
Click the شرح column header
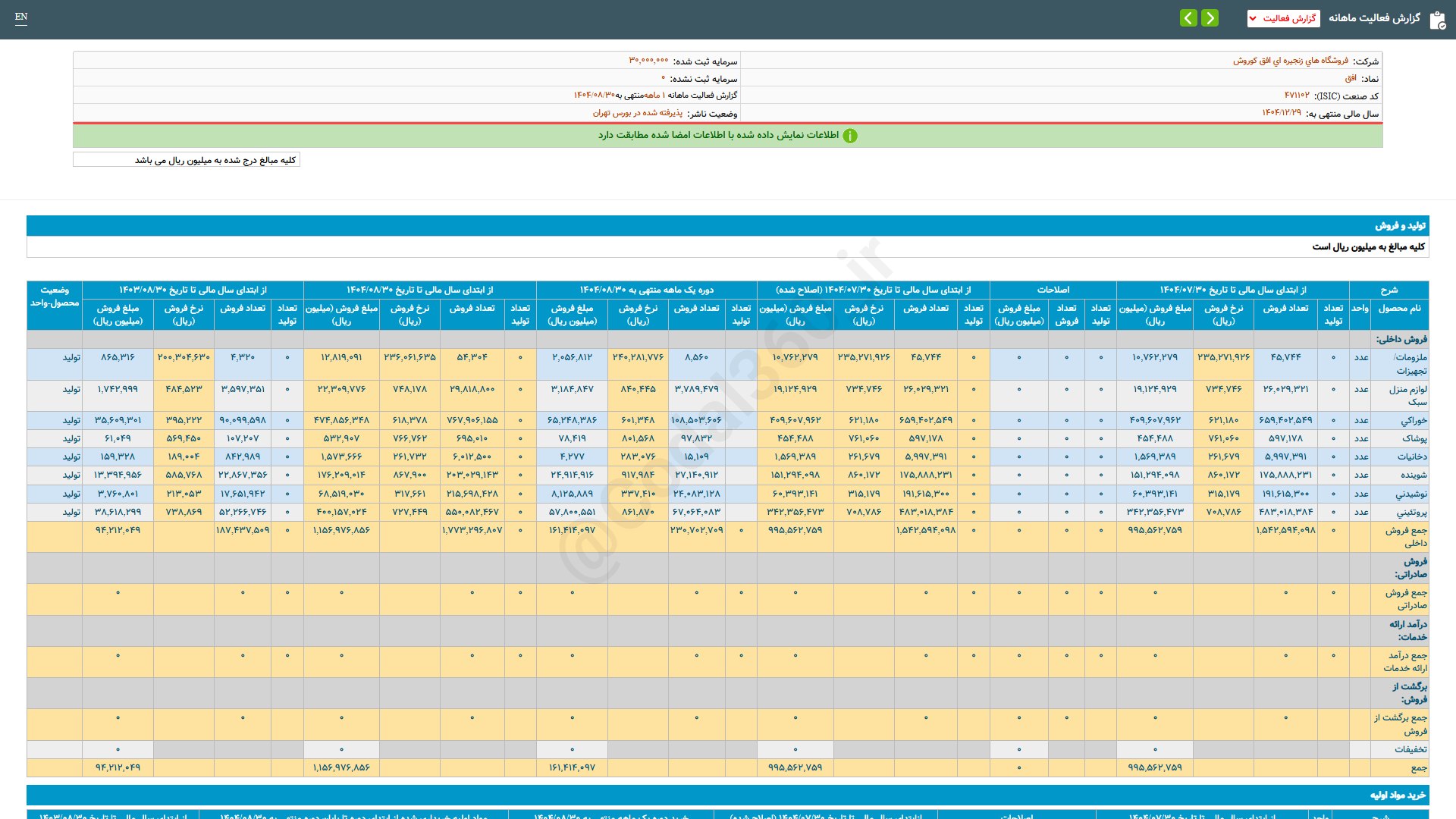pos(1389,290)
